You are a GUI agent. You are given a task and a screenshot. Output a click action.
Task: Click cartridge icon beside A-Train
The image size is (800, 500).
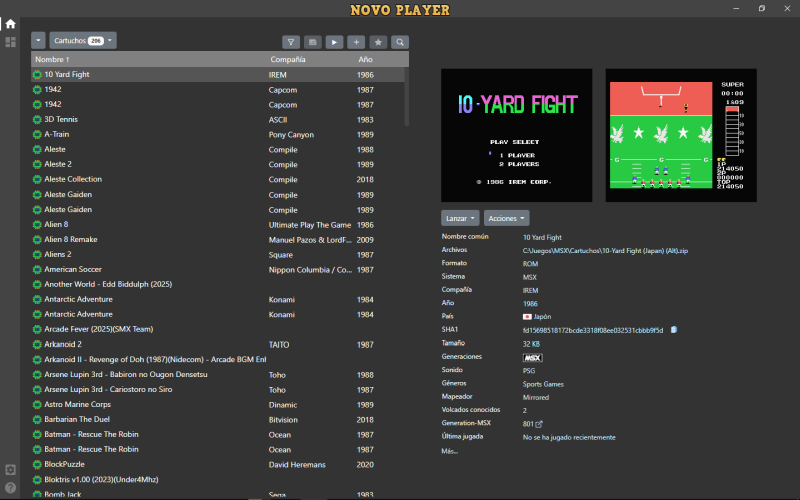37,135
